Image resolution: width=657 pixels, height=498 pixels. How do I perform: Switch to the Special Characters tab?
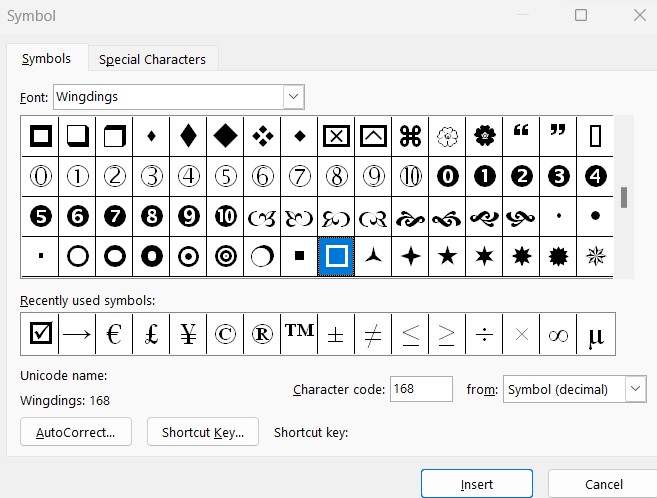(152, 59)
